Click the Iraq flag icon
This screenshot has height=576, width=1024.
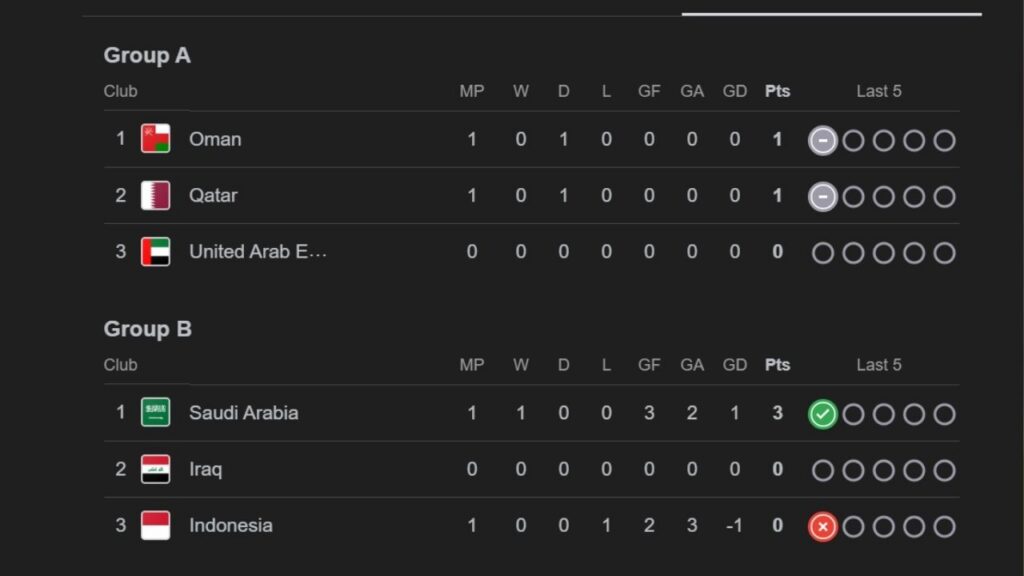click(154, 469)
